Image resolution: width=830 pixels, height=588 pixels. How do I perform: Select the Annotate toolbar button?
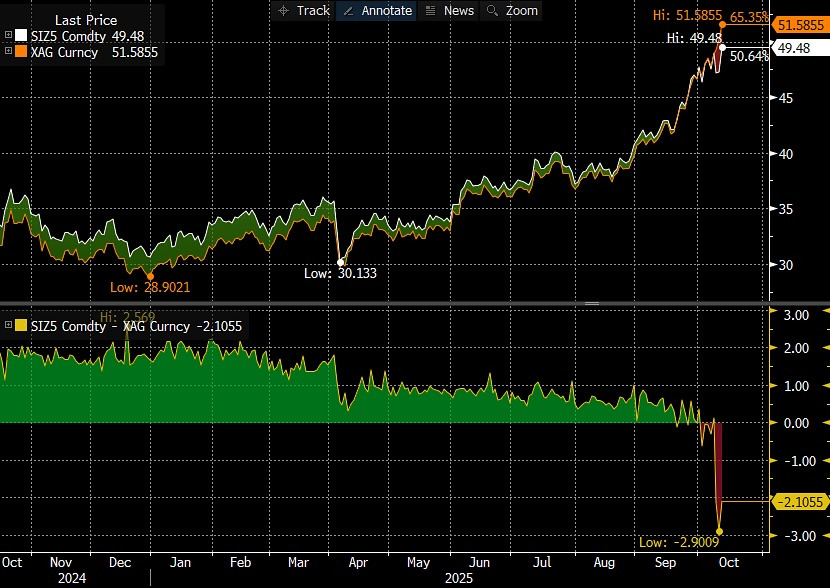pos(377,11)
